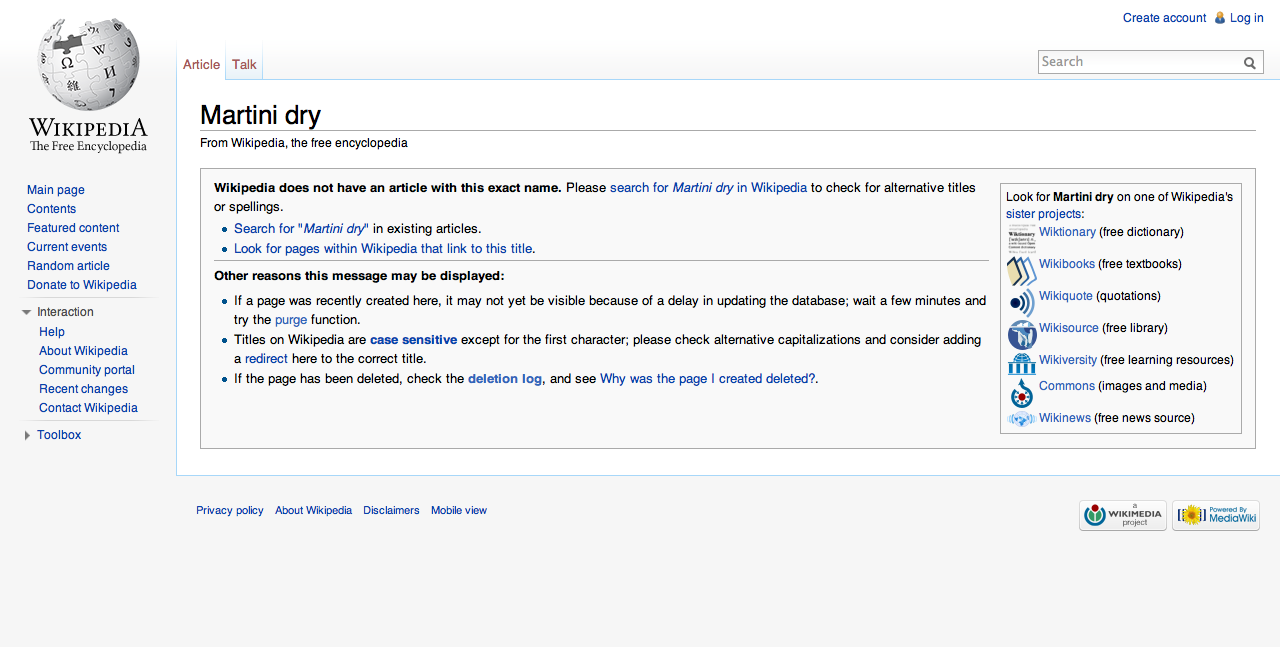Open the Wikinews text link
Viewport: 1280px width, 647px height.
tap(1065, 418)
